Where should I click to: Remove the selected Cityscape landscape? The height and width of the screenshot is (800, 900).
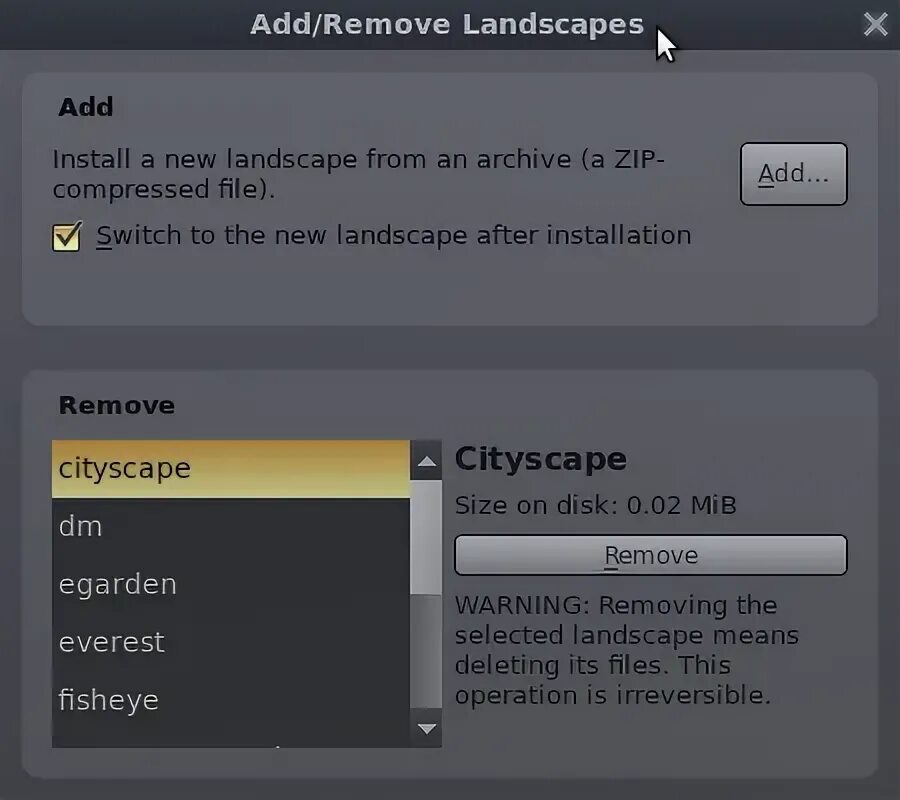click(650, 555)
